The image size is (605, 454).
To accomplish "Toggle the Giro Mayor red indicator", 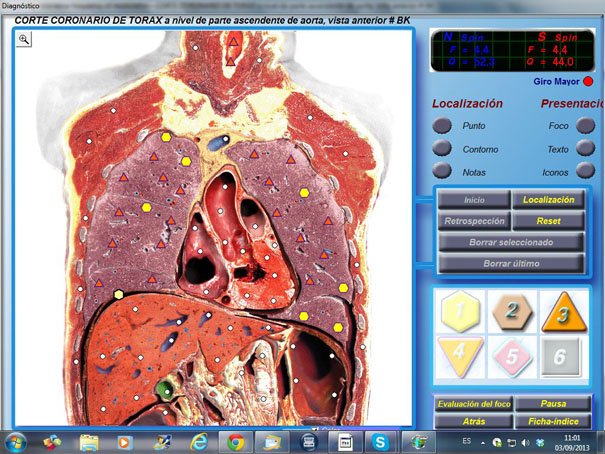I will coord(589,81).
